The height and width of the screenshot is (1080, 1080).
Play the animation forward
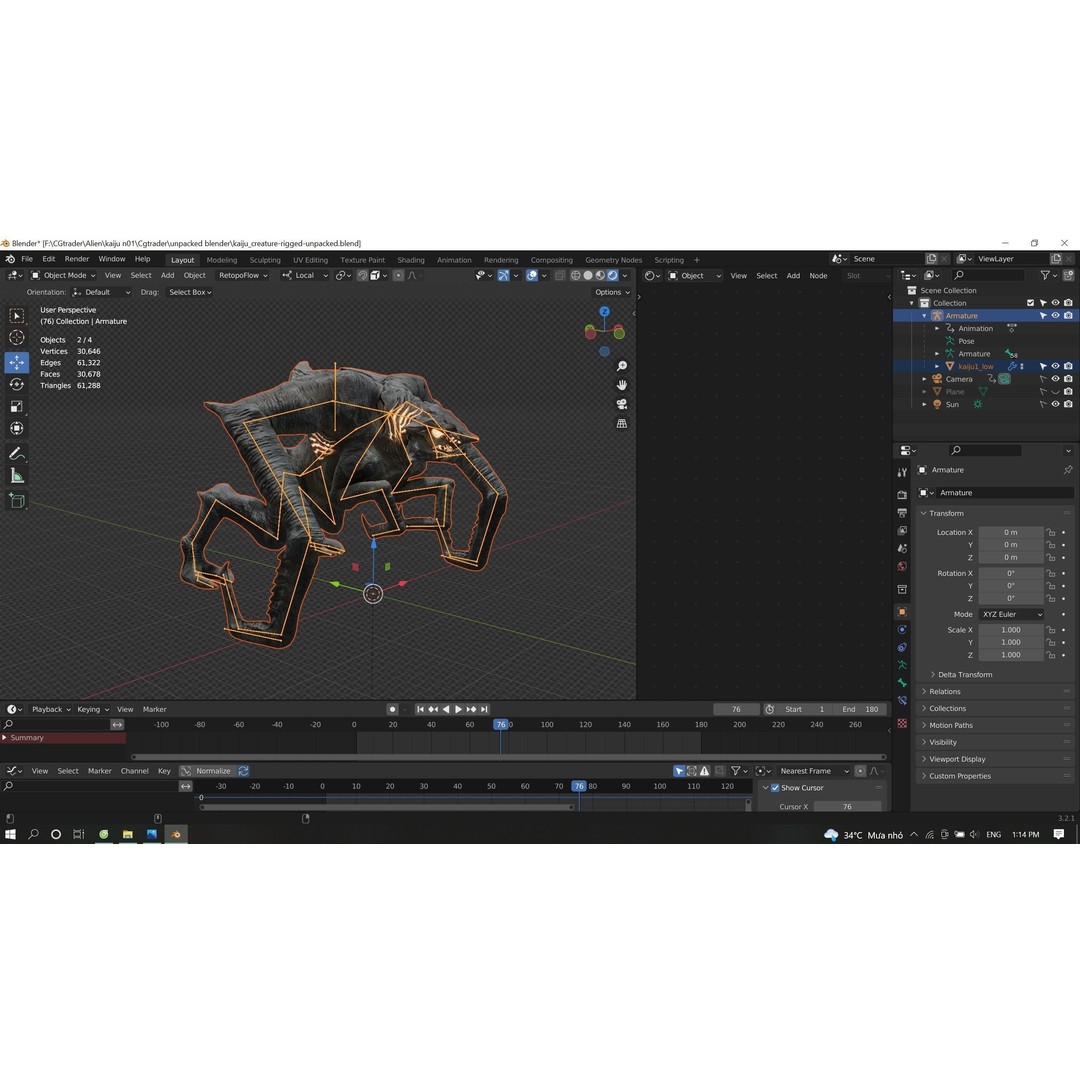click(459, 709)
